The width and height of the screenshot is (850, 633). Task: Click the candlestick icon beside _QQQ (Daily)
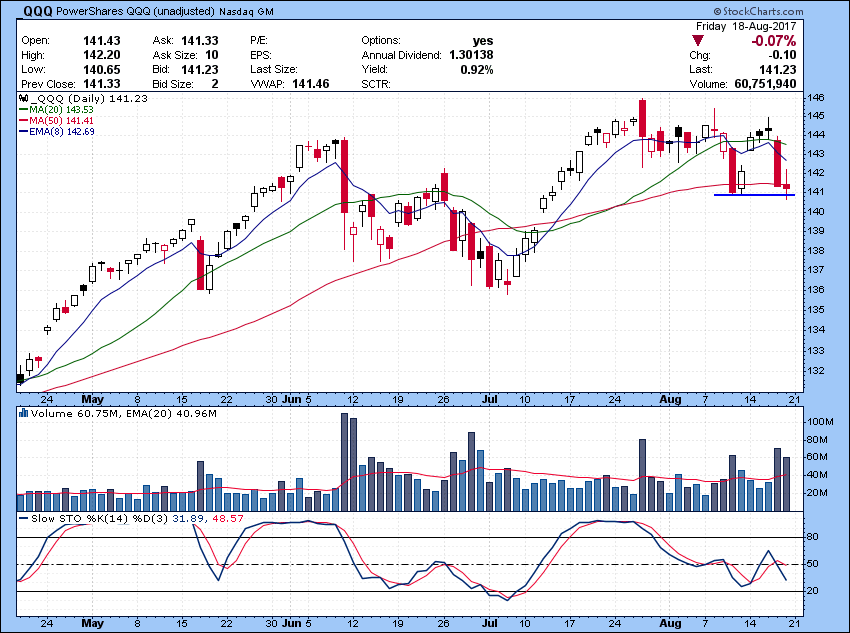(23, 99)
